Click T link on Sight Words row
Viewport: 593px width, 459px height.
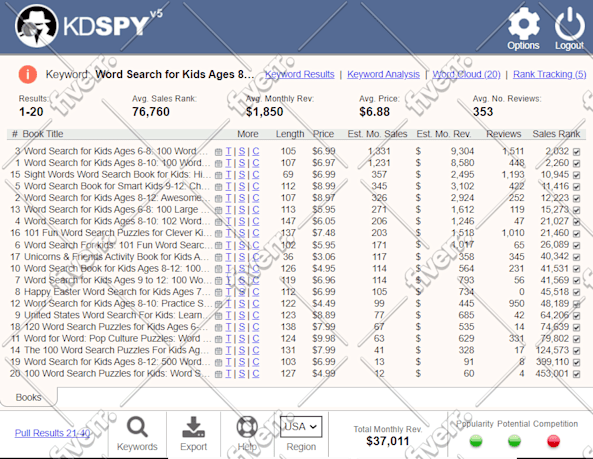coord(228,175)
